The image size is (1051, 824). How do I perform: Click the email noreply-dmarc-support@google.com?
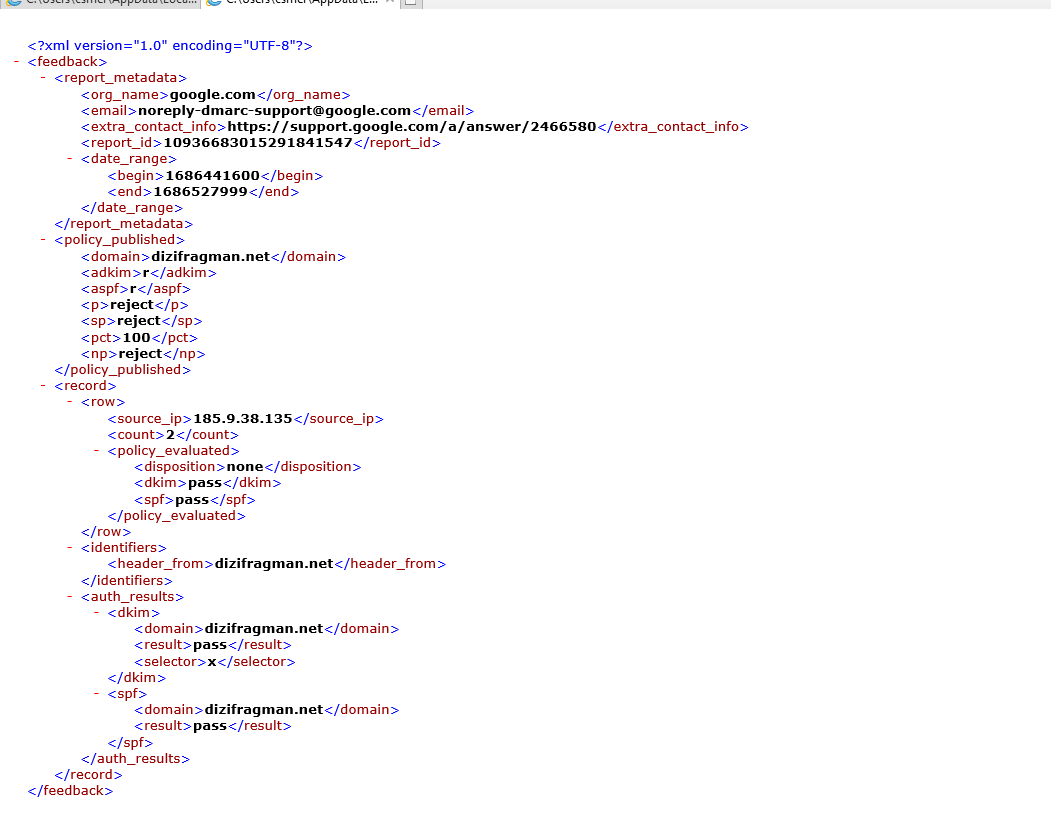[x=274, y=111]
